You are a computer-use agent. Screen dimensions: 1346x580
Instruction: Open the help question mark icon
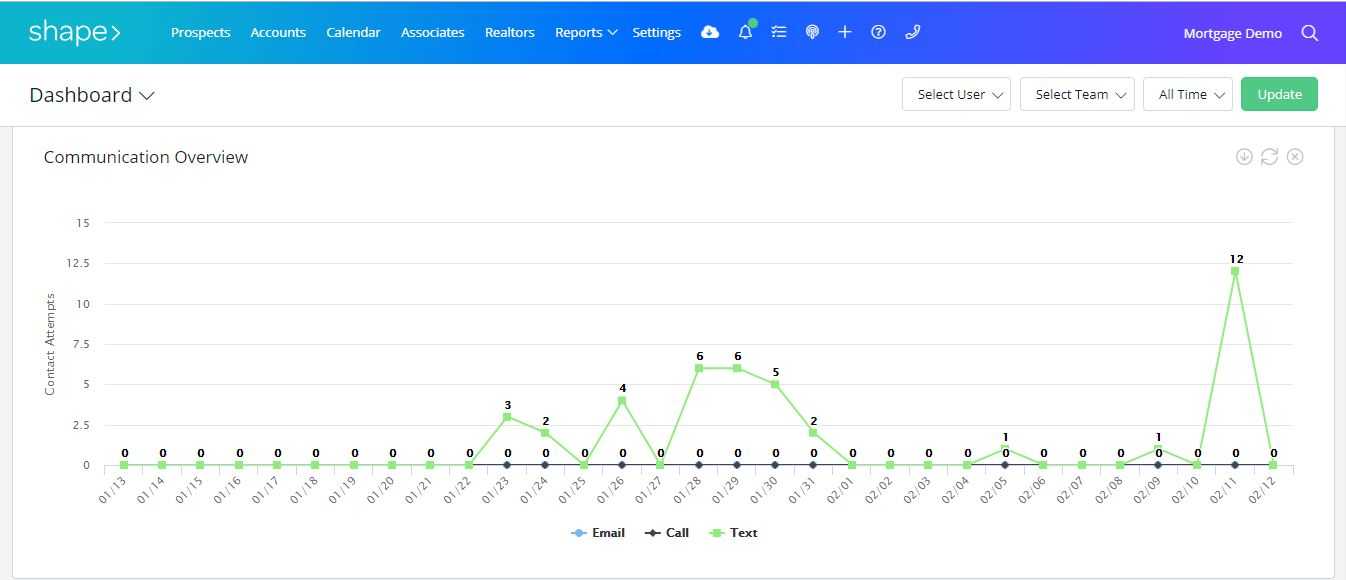click(878, 32)
